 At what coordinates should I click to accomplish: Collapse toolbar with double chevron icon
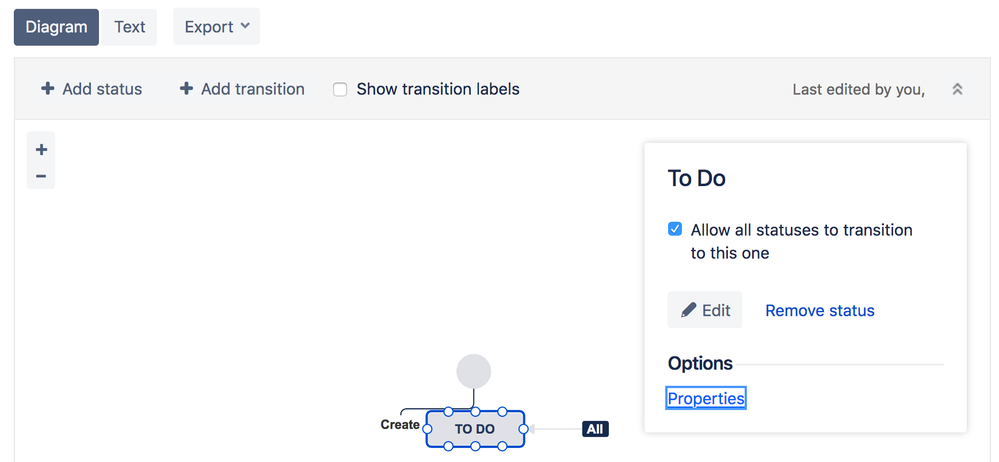[x=957, y=89]
